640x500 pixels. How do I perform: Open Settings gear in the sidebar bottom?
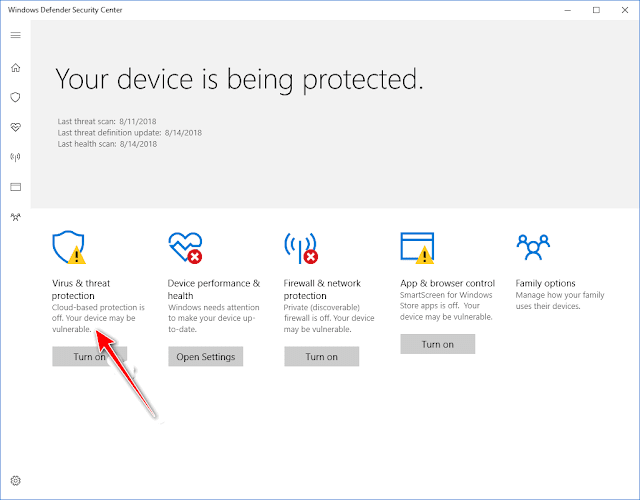tap(16, 480)
